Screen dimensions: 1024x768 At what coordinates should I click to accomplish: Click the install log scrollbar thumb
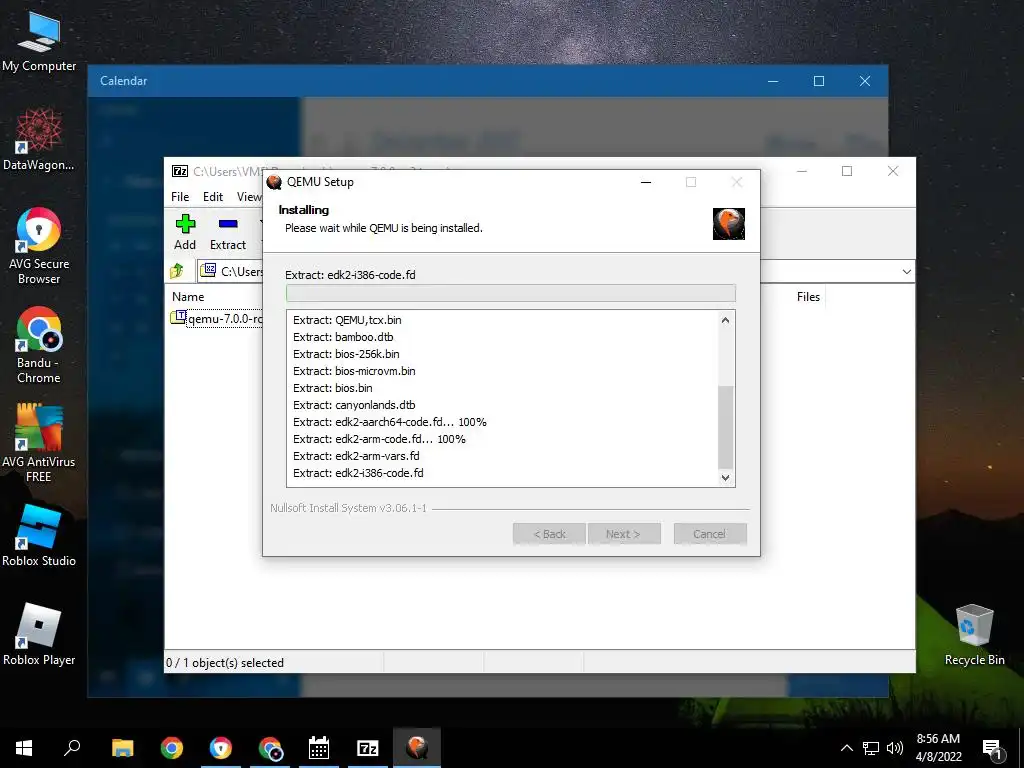[726, 427]
